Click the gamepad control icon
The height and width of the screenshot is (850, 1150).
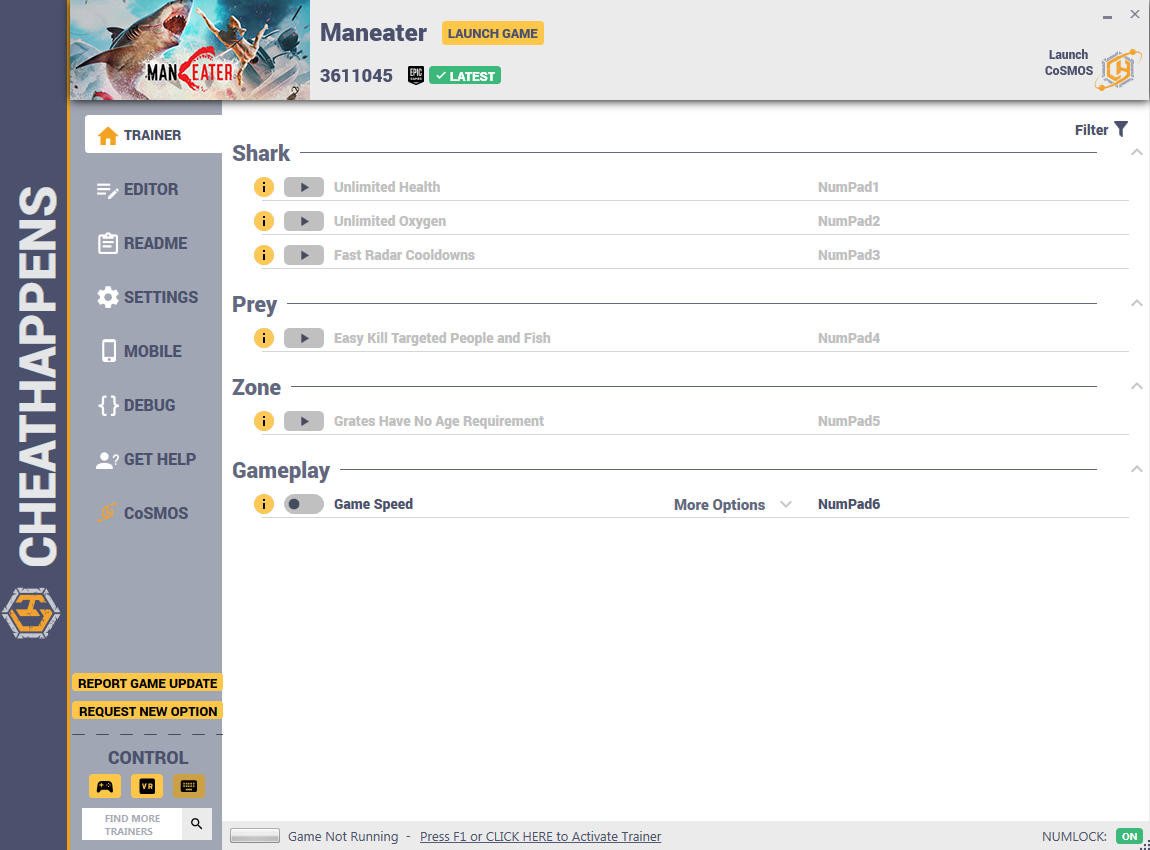click(105, 786)
